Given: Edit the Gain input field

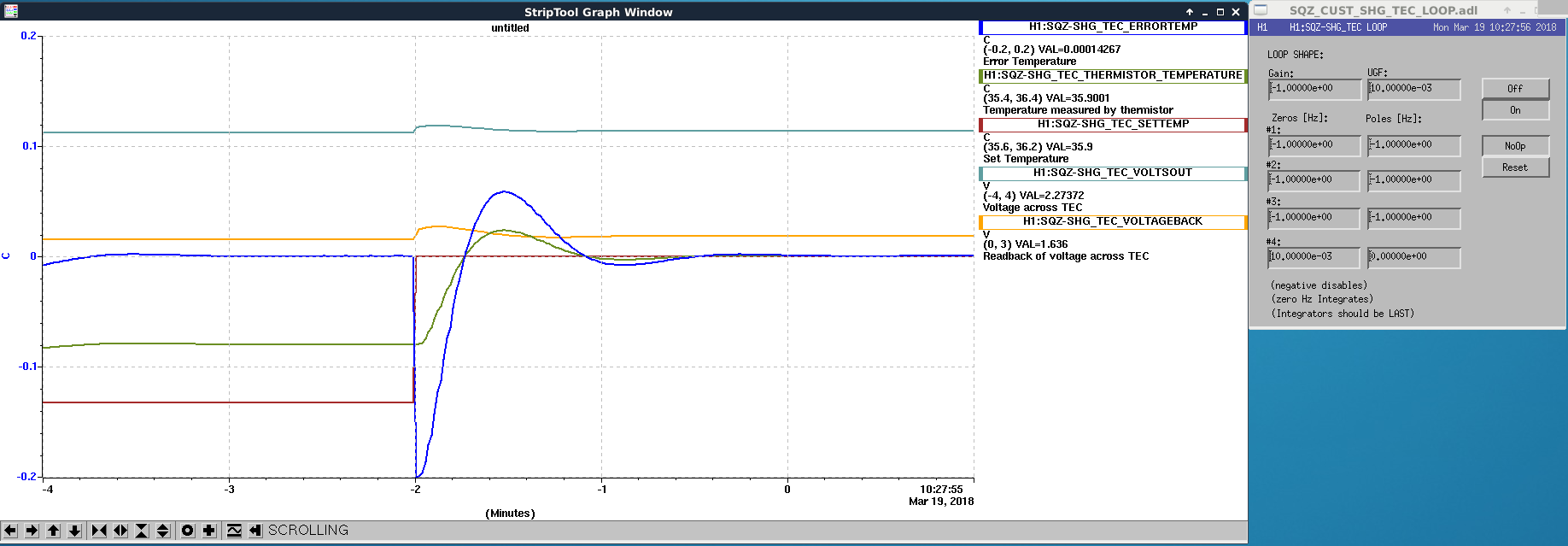Looking at the screenshot, I should pyautogui.click(x=1314, y=89).
